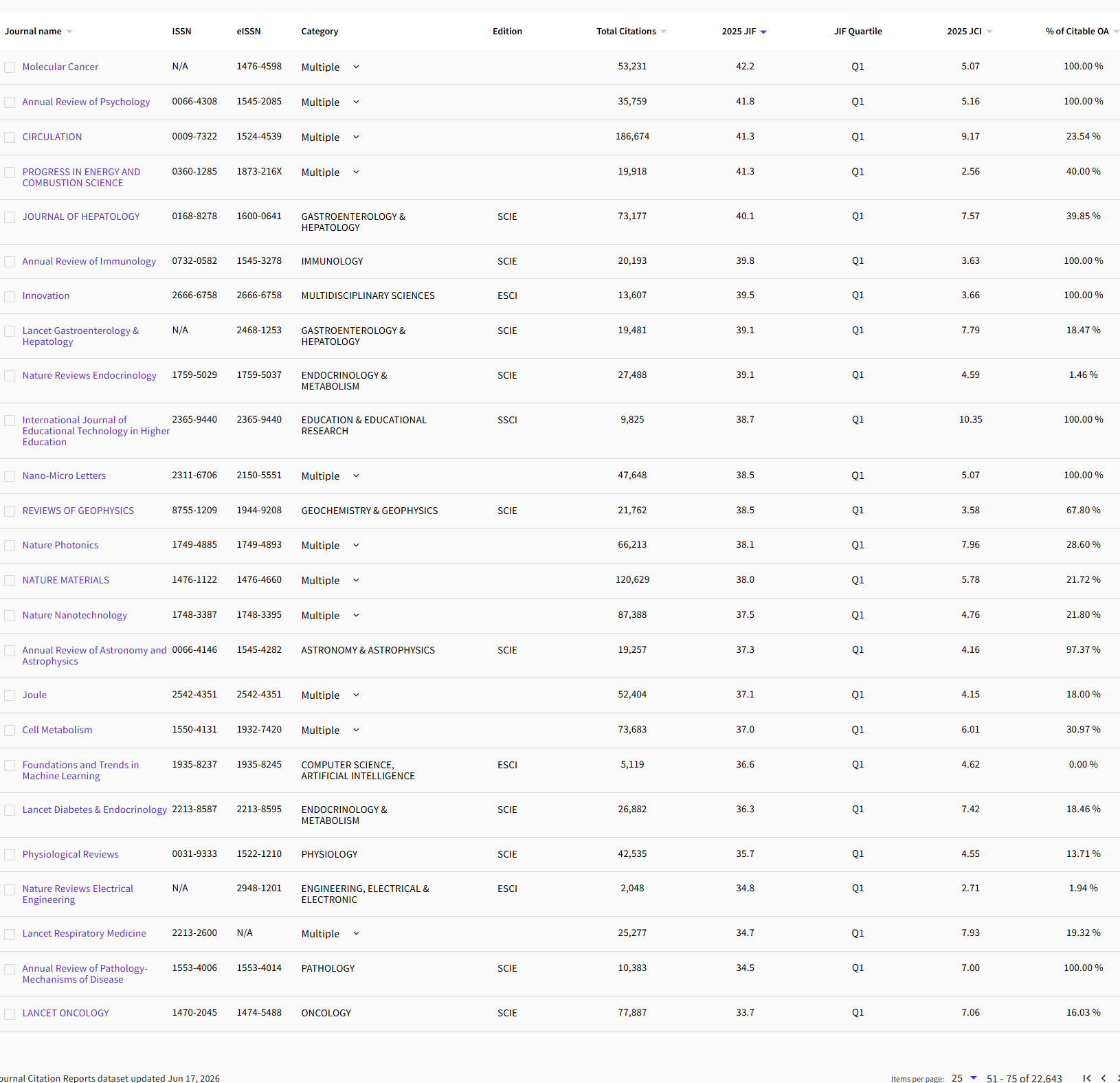Check the CIRCULATION row checkbox
Screen dimensions: 1120x1083
[x=10, y=137]
